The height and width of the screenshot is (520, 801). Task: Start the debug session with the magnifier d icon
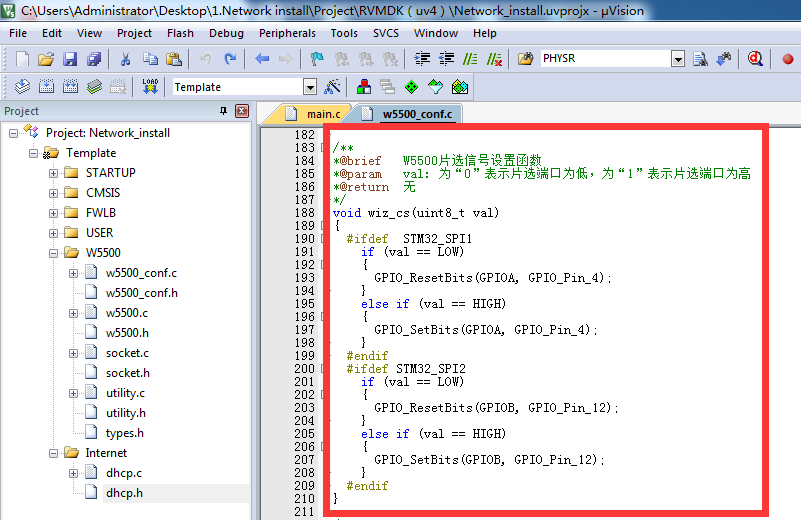[755, 59]
